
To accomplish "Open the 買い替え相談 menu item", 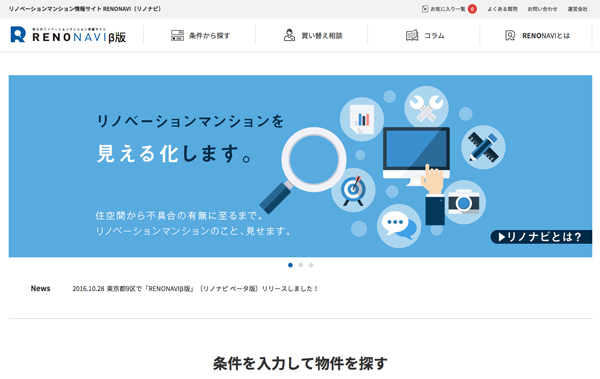I will 313,36.
